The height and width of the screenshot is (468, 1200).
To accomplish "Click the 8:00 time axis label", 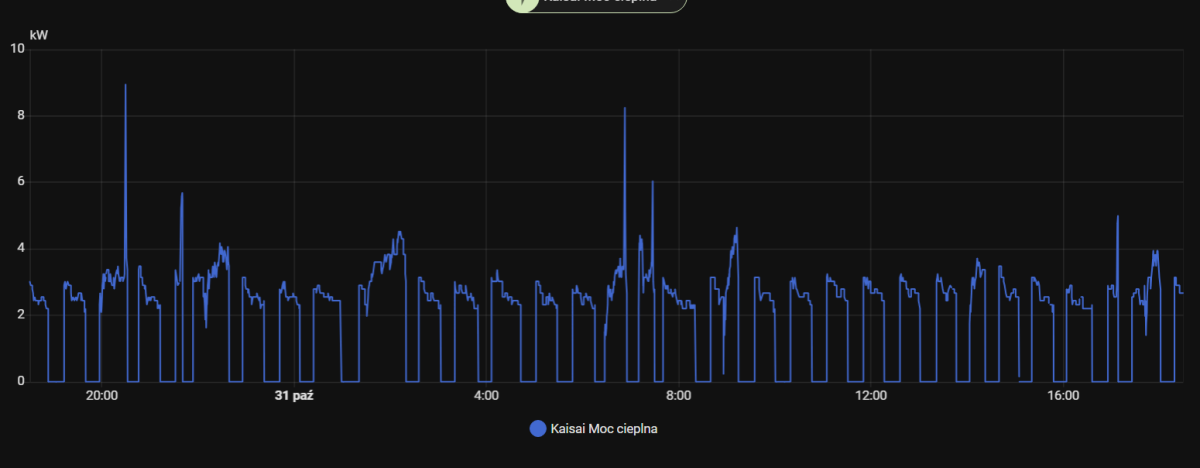I will 678,396.
